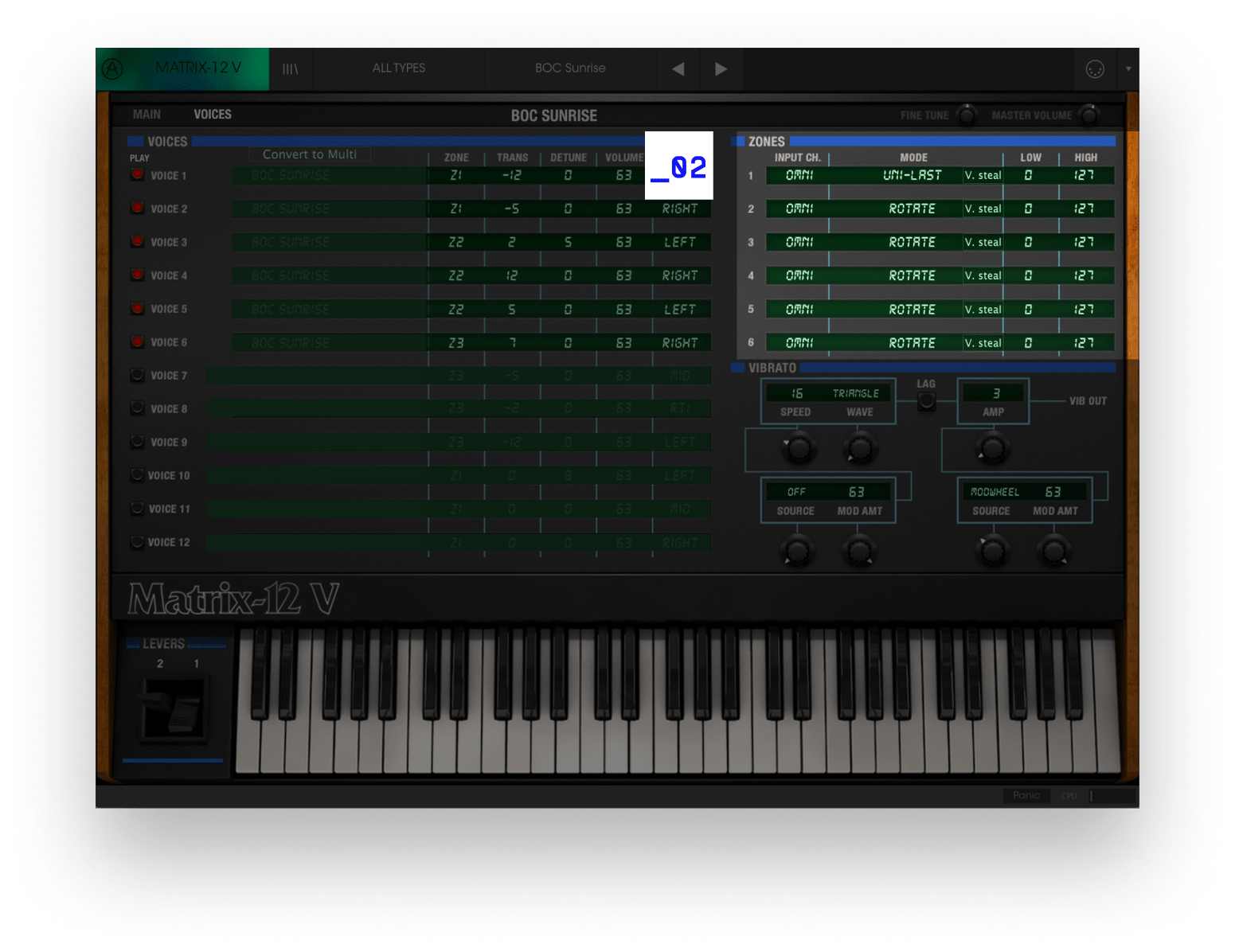Screen dimensions: 1235x952
Task: Click the BOC Sunrise preset name
Action: click(570, 68)
